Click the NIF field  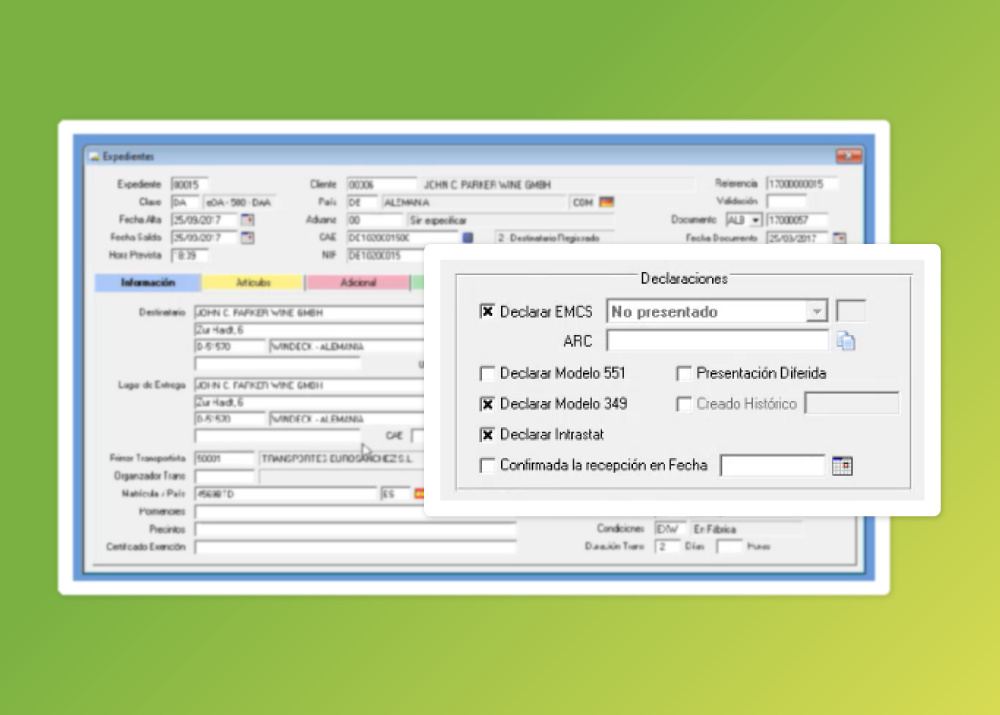click(x=385, y=255)
